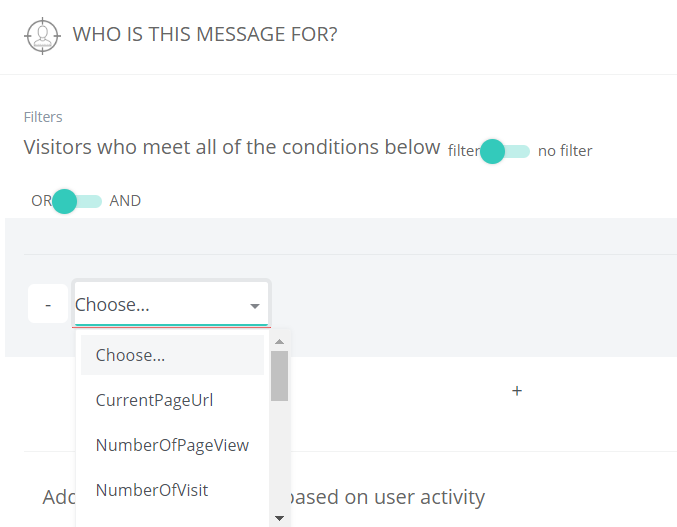Pick NumberOfPageView option
The height and width of the screenshot is (527, 677).
click(172, 445)
